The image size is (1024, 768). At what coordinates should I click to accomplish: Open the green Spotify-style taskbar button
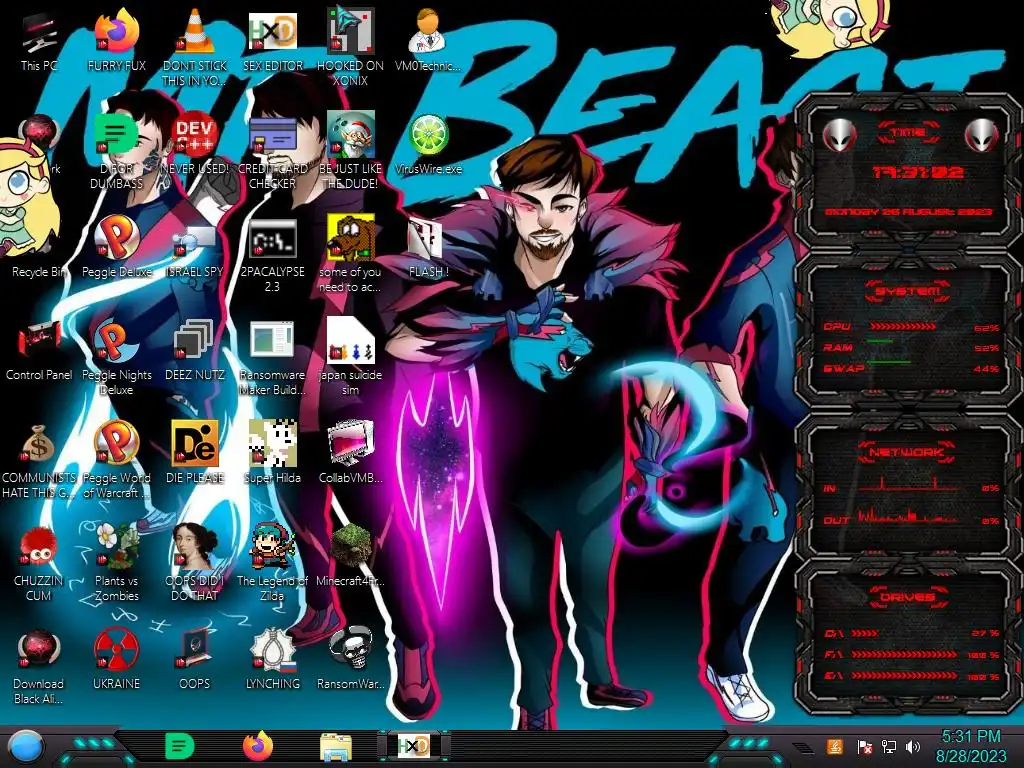click(180, 746)
